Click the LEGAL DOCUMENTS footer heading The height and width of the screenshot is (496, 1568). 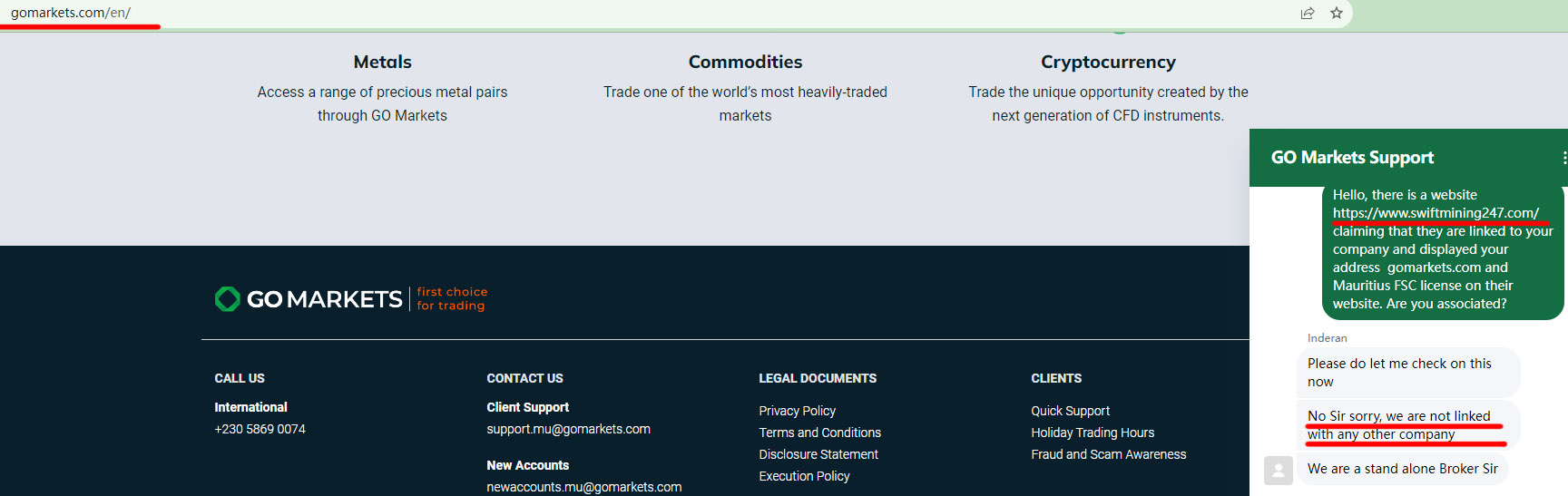[x=818, y=378]
